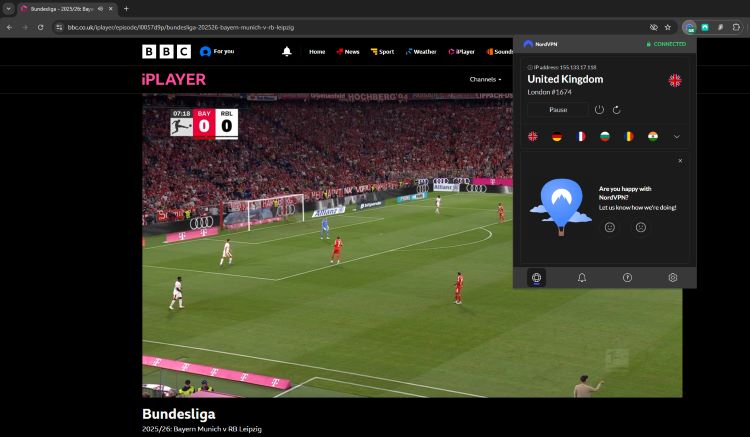Open iPlayer from the BBC navigation bar
The width and height of the screenshot is (750, 437).
click(462, 52)
